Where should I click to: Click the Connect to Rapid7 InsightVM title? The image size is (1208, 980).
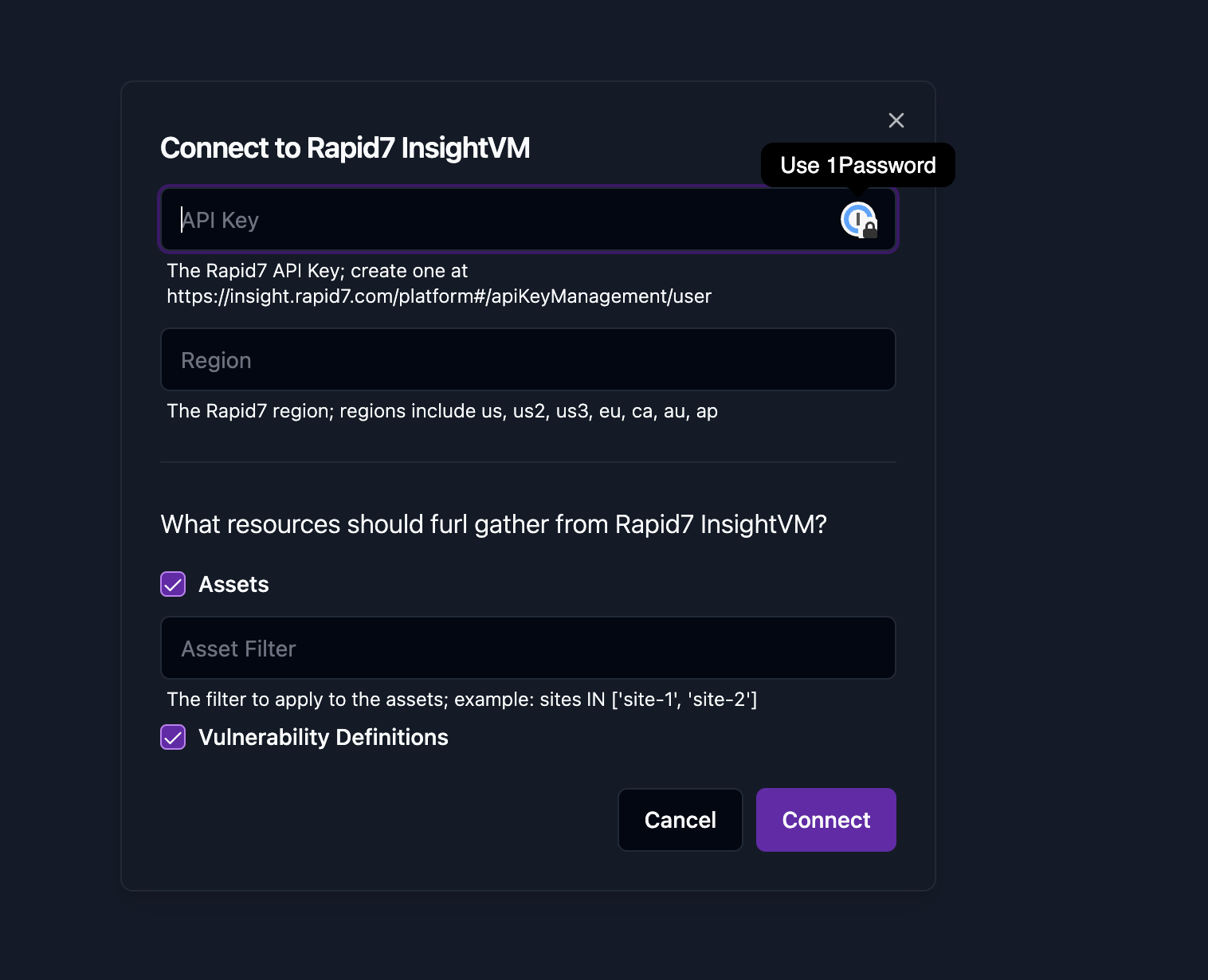click(x=345, y=148)
